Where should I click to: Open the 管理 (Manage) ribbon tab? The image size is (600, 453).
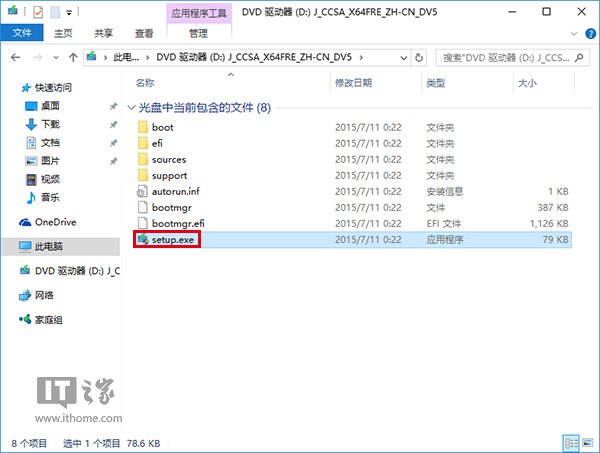pyautogui.click(x=197, y=32)
